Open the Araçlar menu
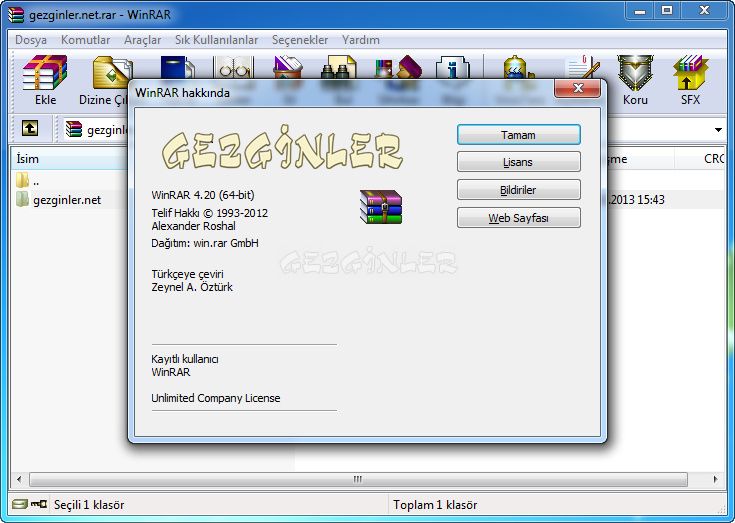Screen dimensions: 735x523 pyautogui.click(x=142, y=40)
